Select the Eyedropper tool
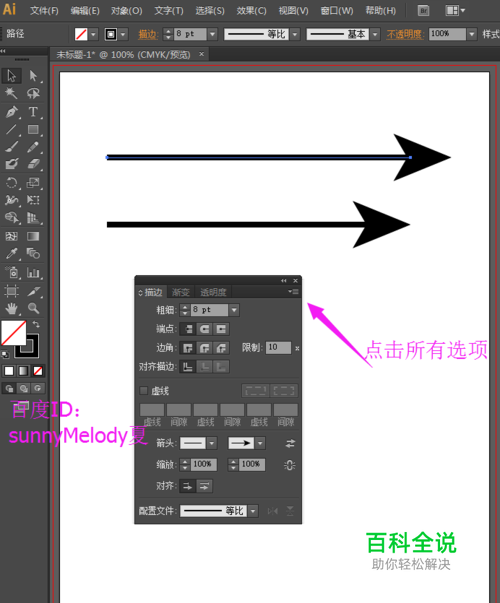The width and height of the screenshot is (500, 603). coord(12,254)
